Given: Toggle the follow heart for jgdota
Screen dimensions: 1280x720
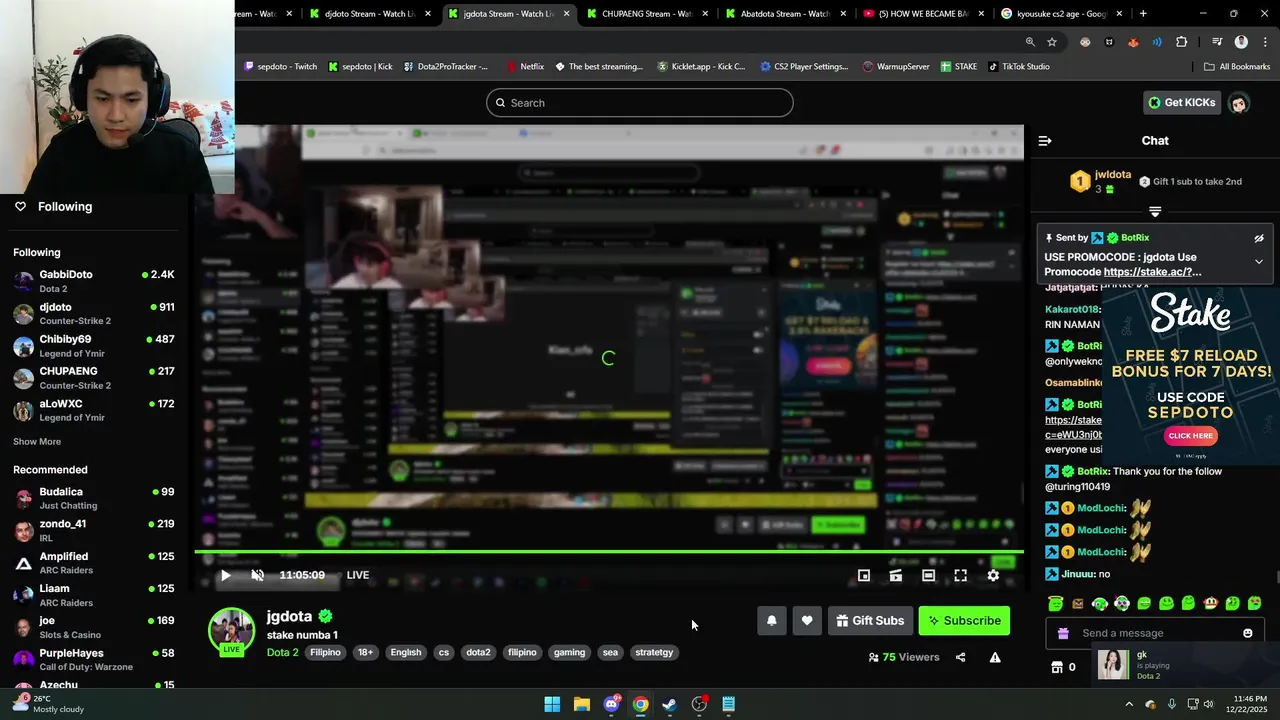Looking at the screenshot, I should (807, 621).
